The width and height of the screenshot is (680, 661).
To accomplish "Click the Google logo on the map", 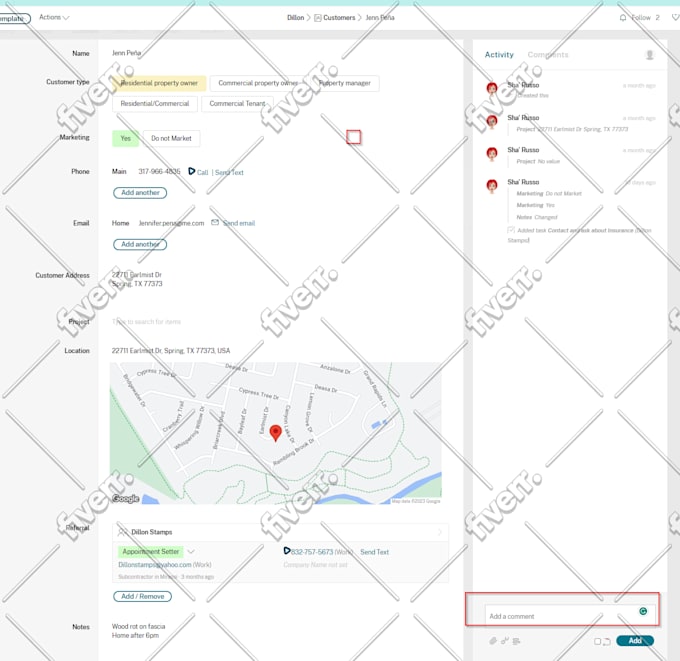I will [x=125, y=498].
